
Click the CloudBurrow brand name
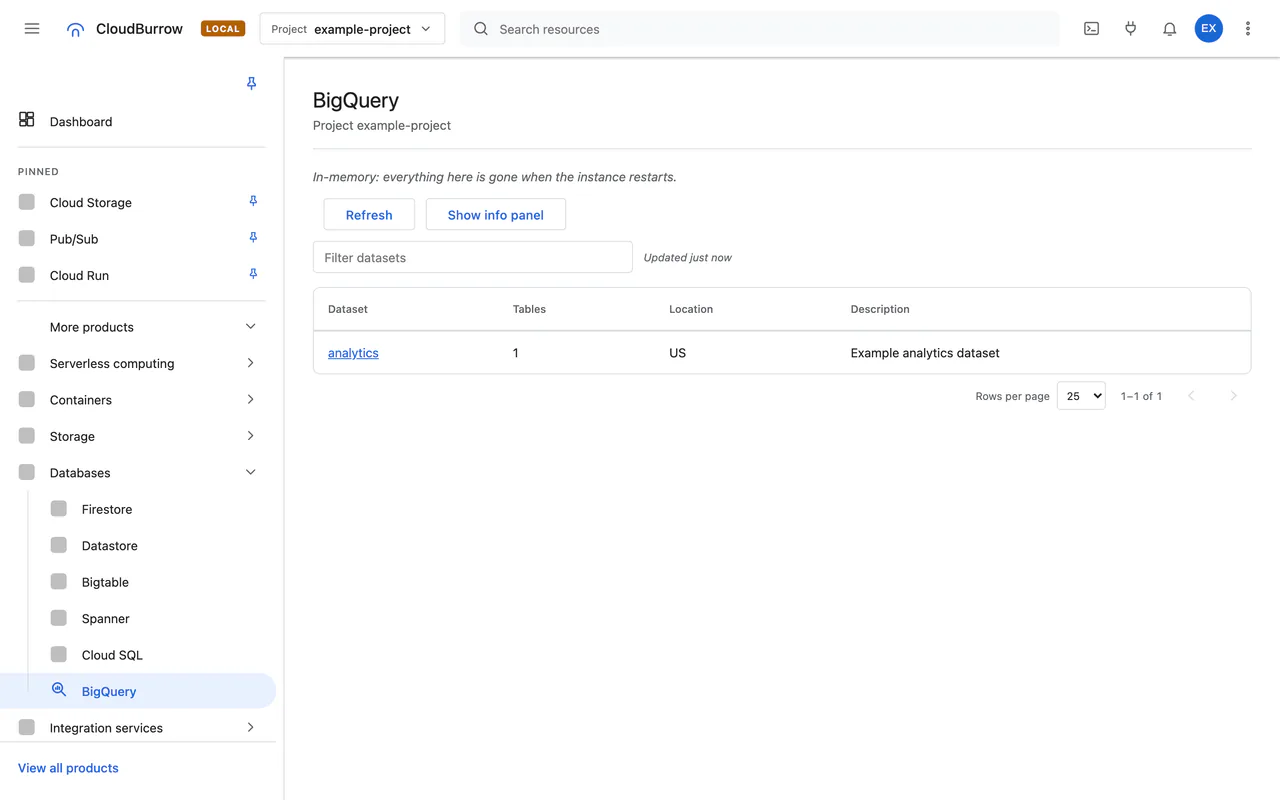pos(139,29)
